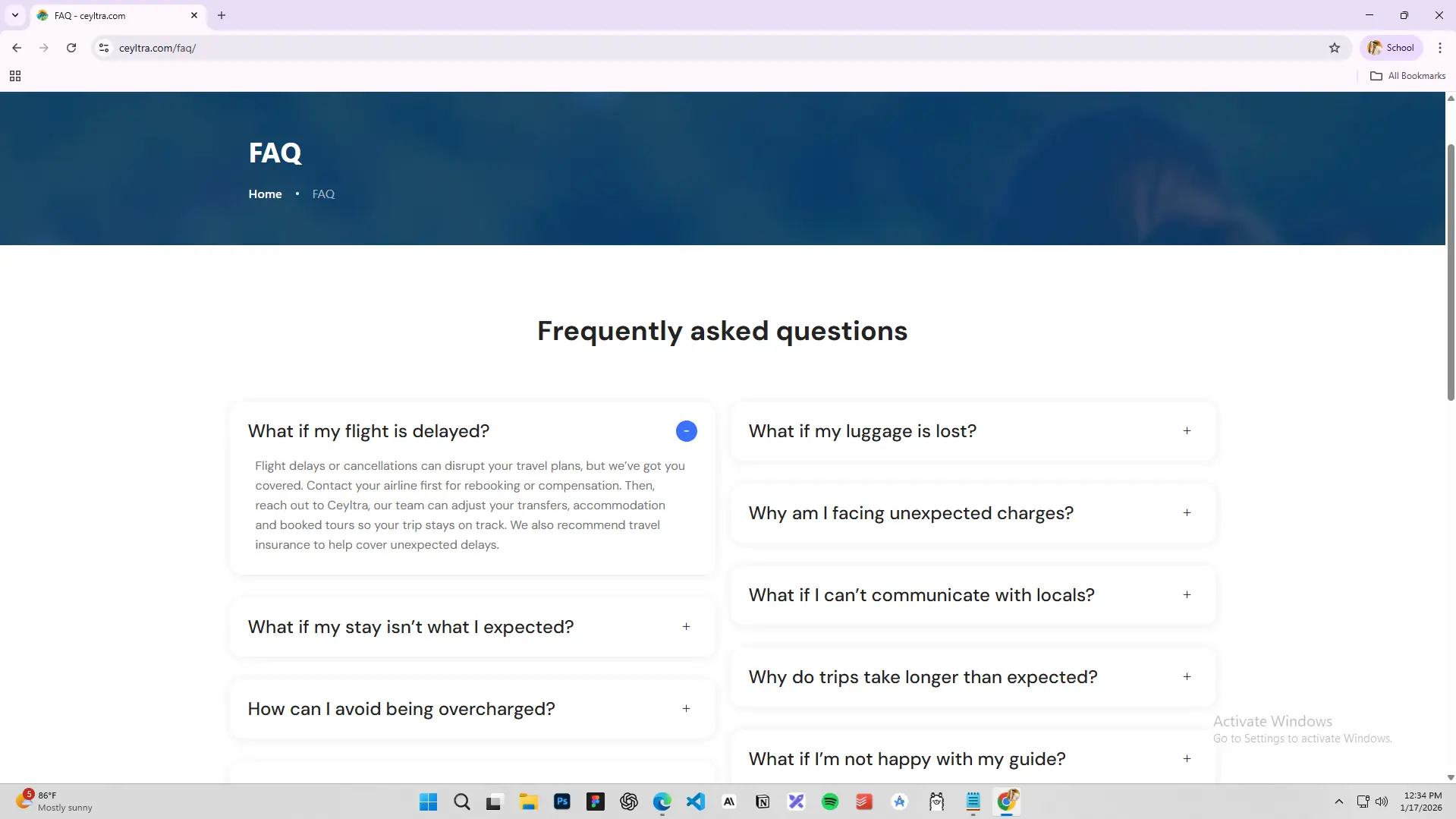Viewport: 1456px width, 819px height.
Task: Expand "Why am I facing unexpected charges?"
Action: [1187, 513]
